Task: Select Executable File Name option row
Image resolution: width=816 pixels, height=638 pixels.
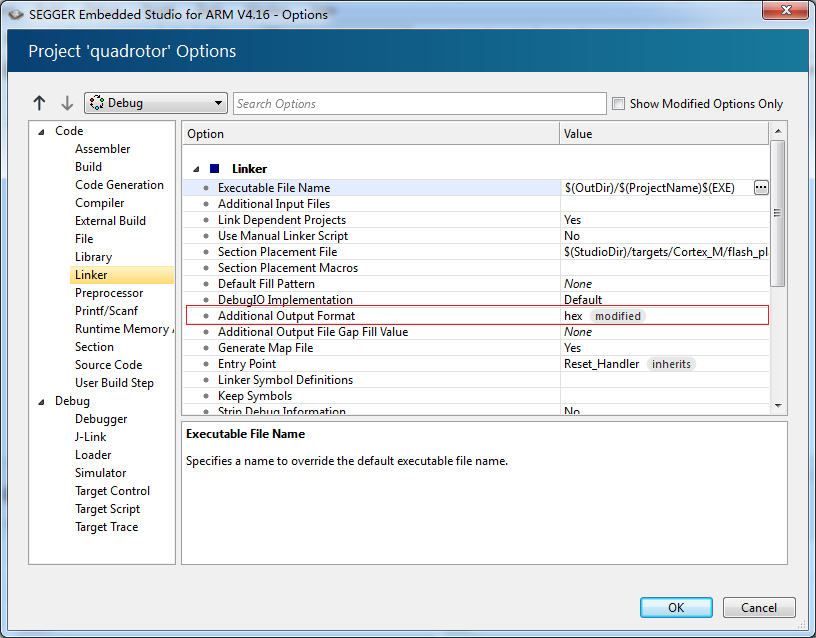Action: click(476, 187)
